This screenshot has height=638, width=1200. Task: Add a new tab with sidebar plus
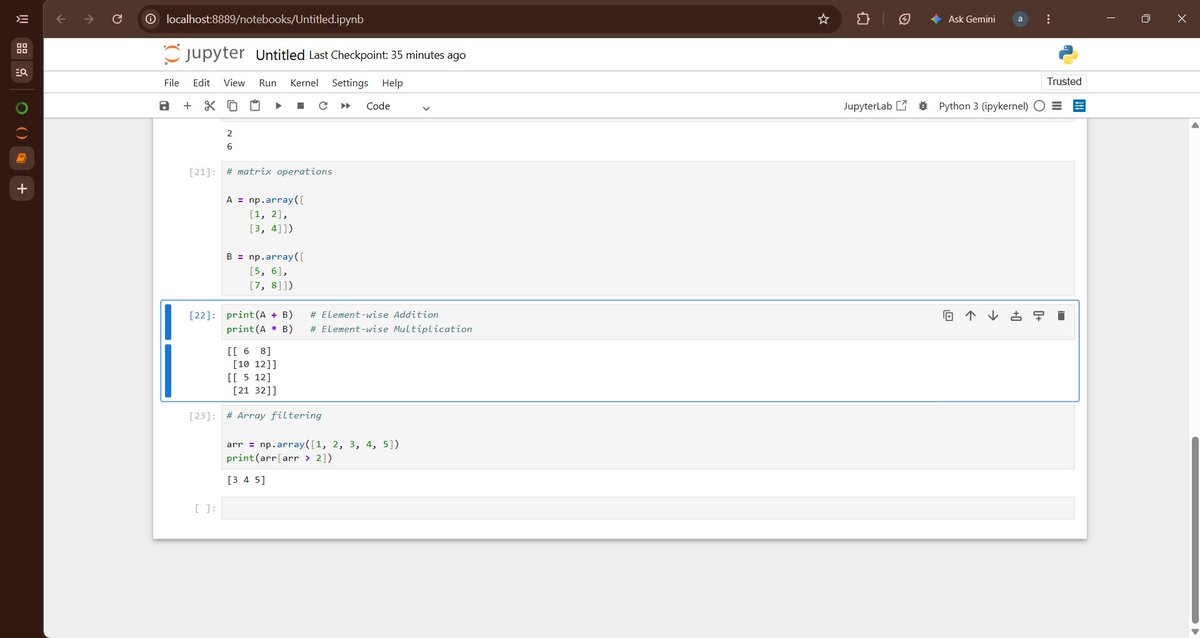22,188
